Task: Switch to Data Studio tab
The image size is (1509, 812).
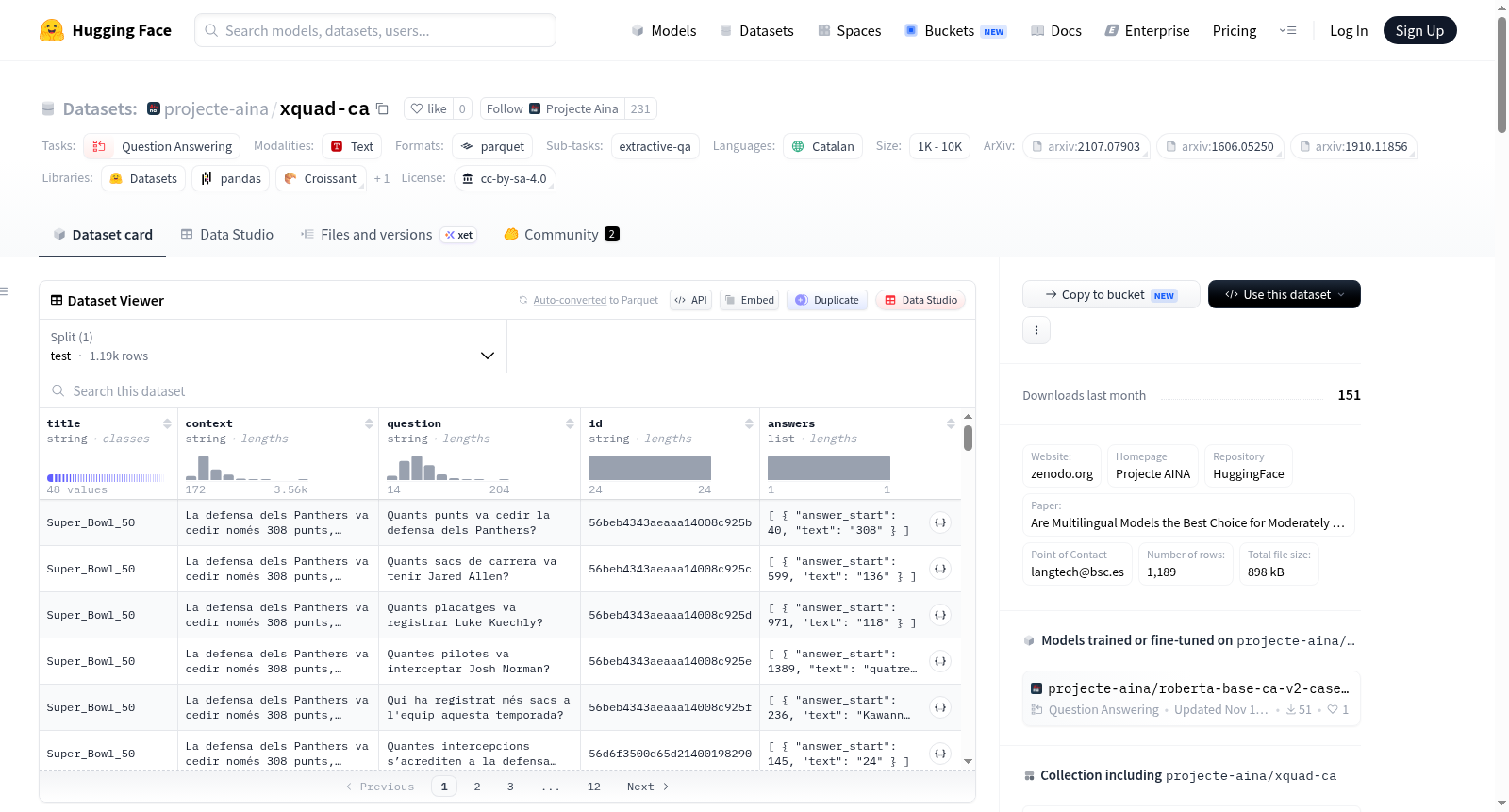Action: click(x=227, y=234)
